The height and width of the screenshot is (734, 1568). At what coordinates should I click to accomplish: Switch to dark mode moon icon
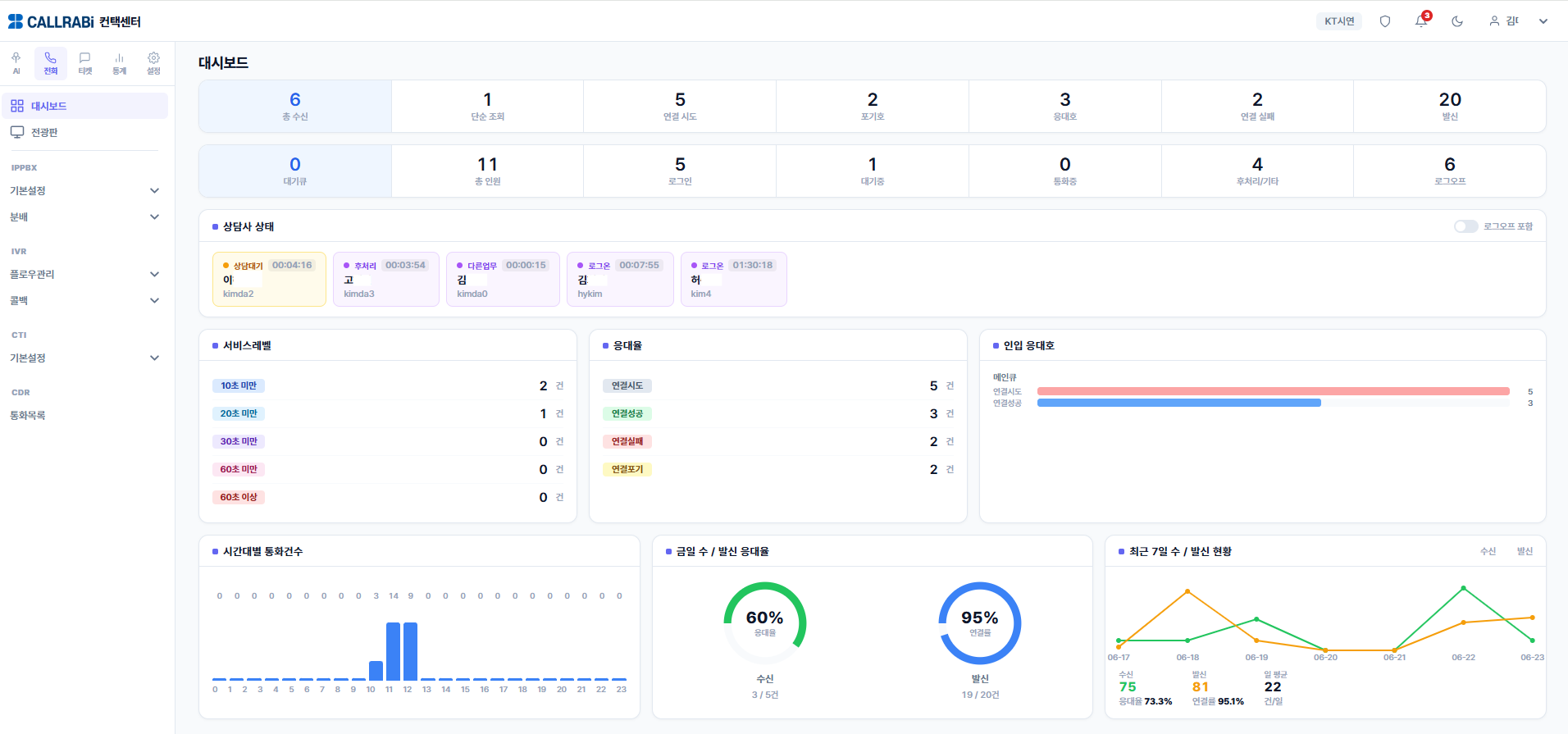1457,21
